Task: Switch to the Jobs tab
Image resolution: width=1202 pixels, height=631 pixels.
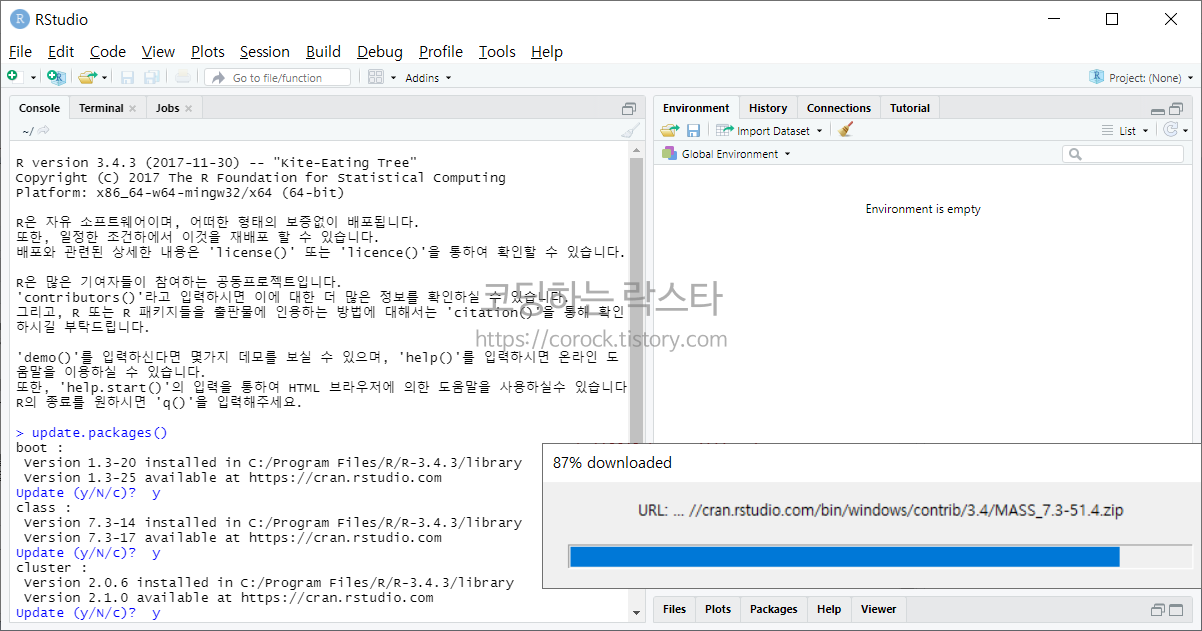Action: click(168, 108)
